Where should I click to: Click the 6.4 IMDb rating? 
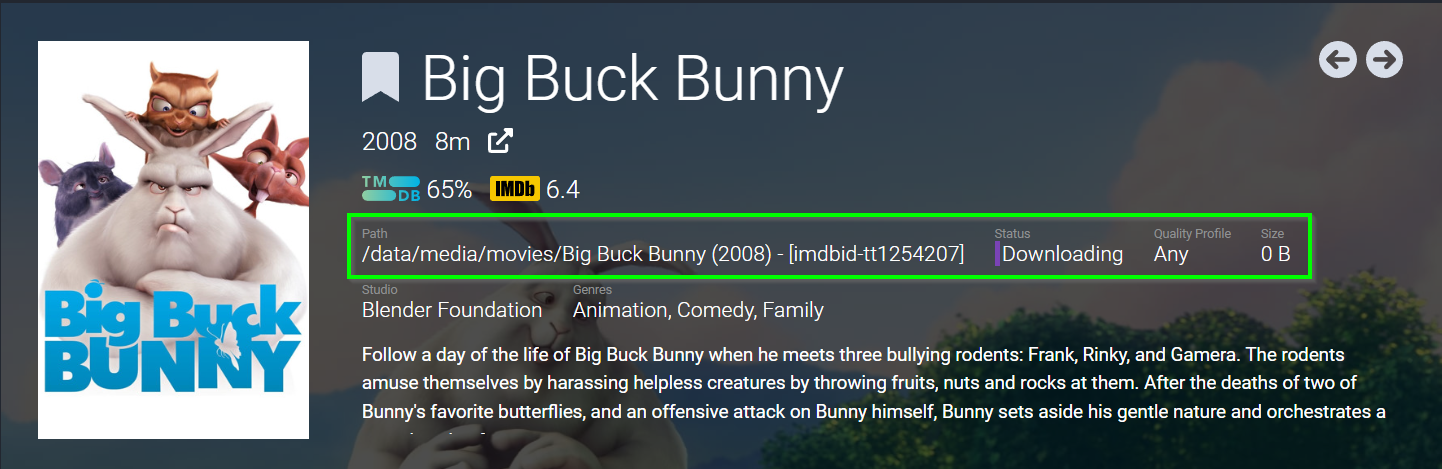(x=563, y=189)
